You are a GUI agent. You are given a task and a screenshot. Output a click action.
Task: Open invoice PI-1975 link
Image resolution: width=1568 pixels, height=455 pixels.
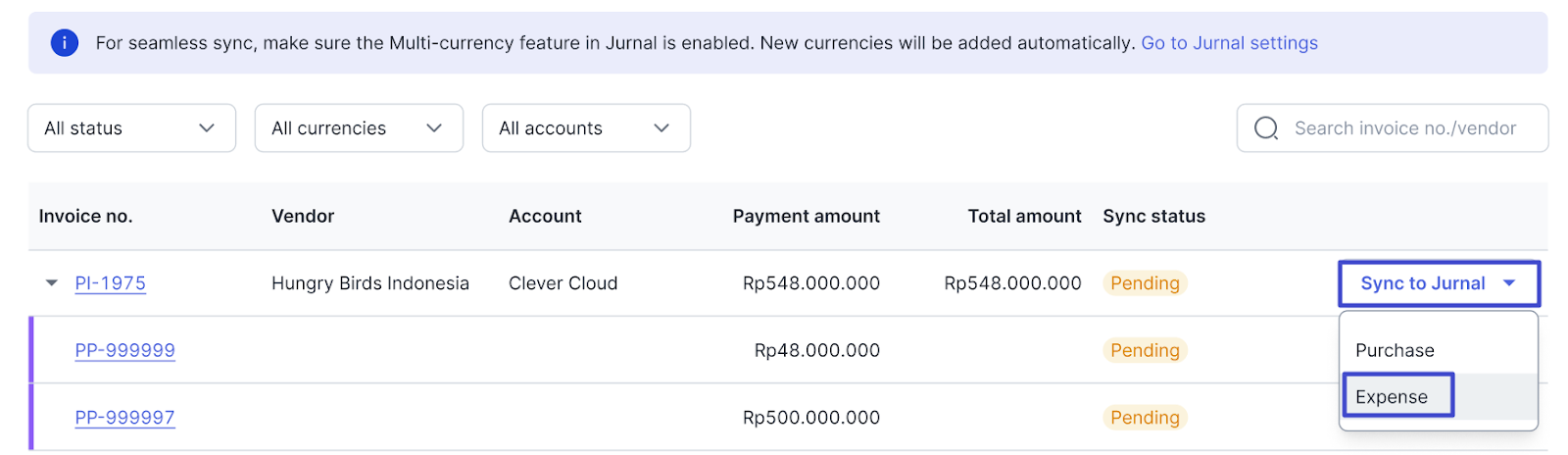click(x=111, y=283)
